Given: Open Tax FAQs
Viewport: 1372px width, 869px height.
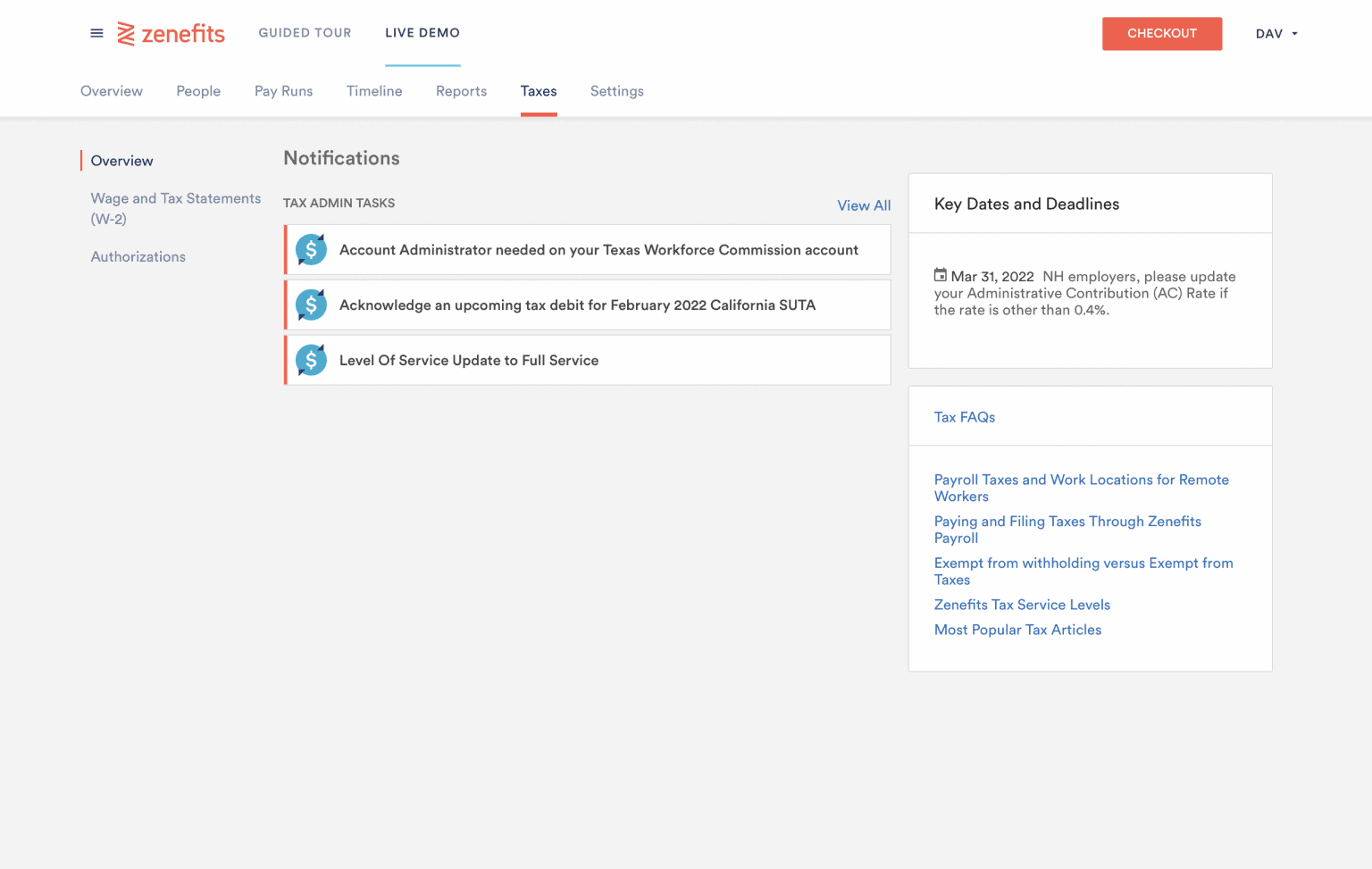Looking at the screenshot, I should (964, 416).
